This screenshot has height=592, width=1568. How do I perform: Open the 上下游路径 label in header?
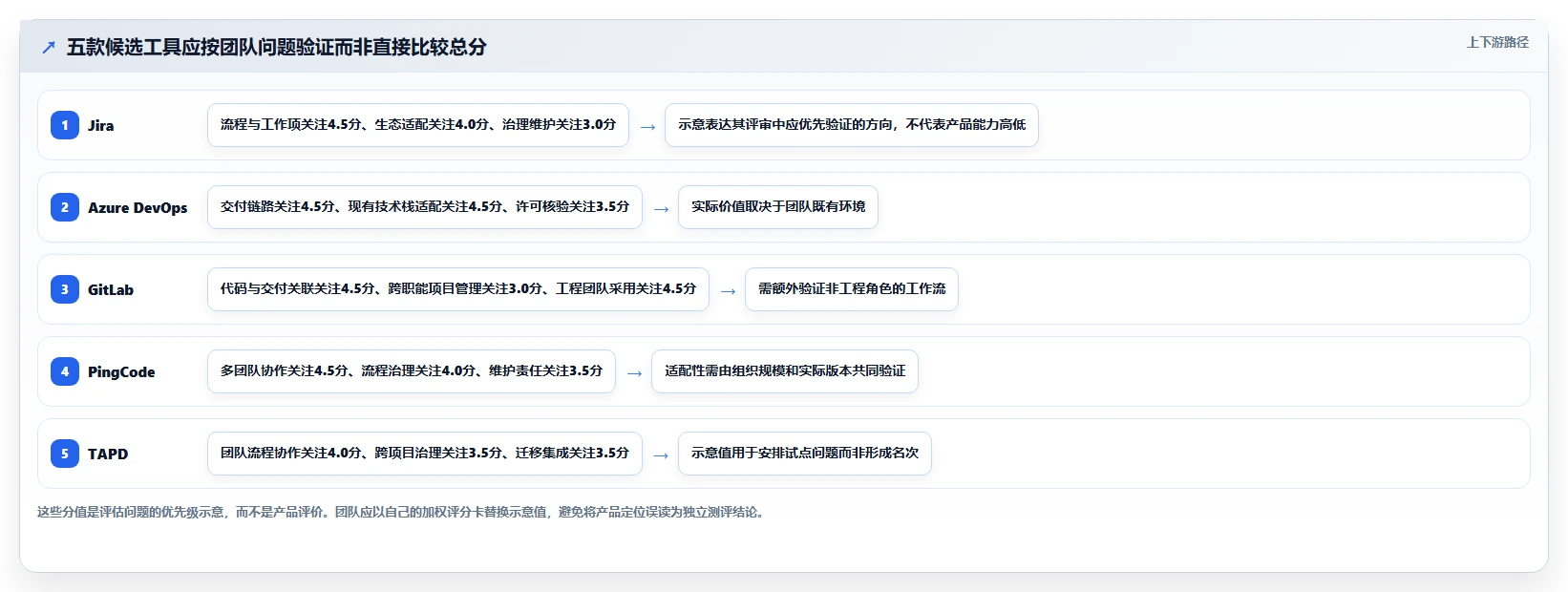[x=1497, y=42]
